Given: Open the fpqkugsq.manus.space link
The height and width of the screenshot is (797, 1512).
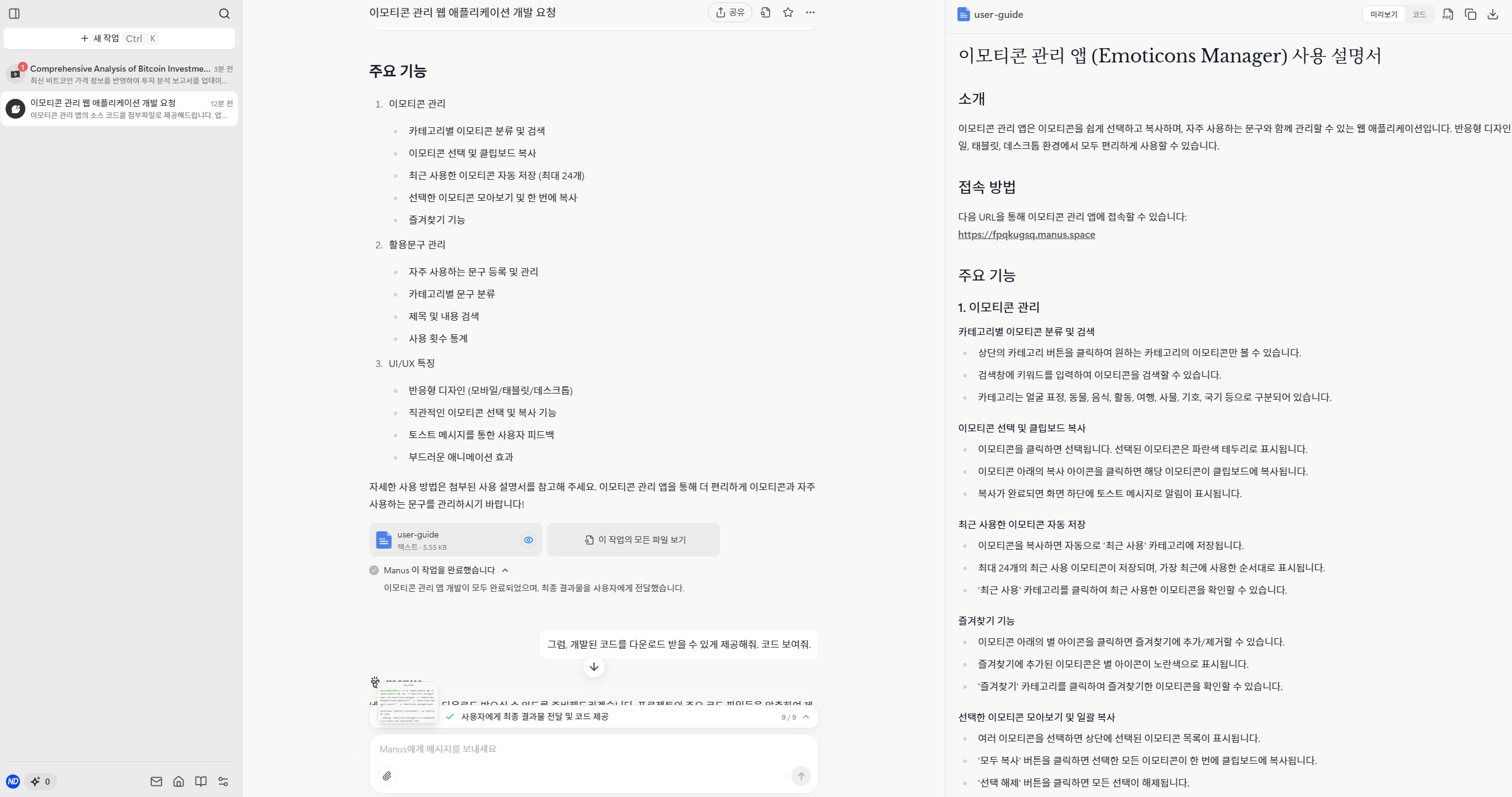Looking at the screenshot, I should click(x=1026, y=235).
